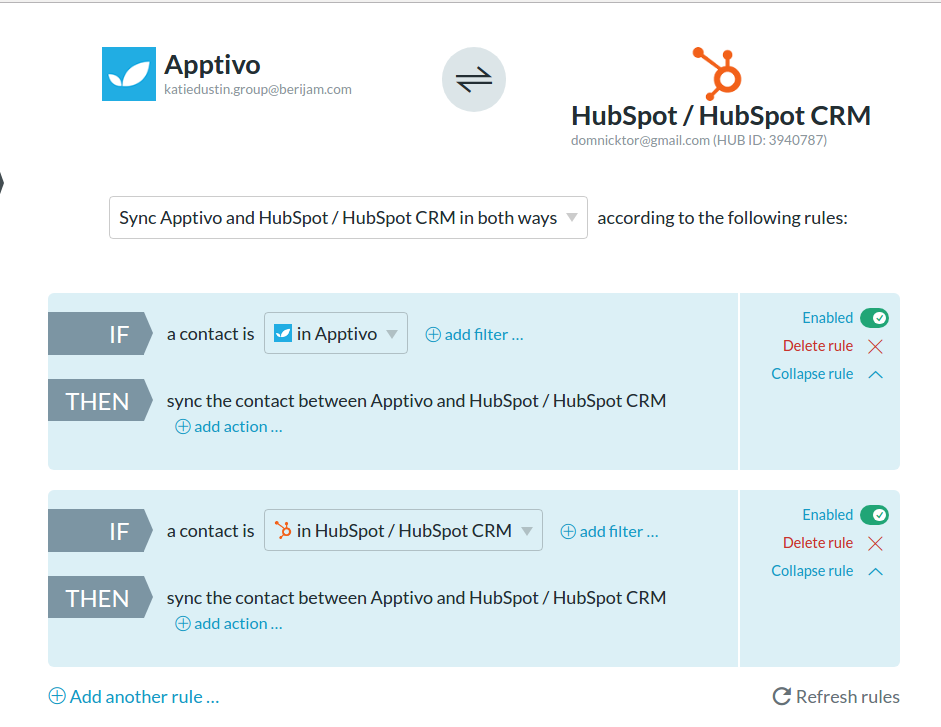
Task: Collapse the first rule via chevron
Action: 876,375
